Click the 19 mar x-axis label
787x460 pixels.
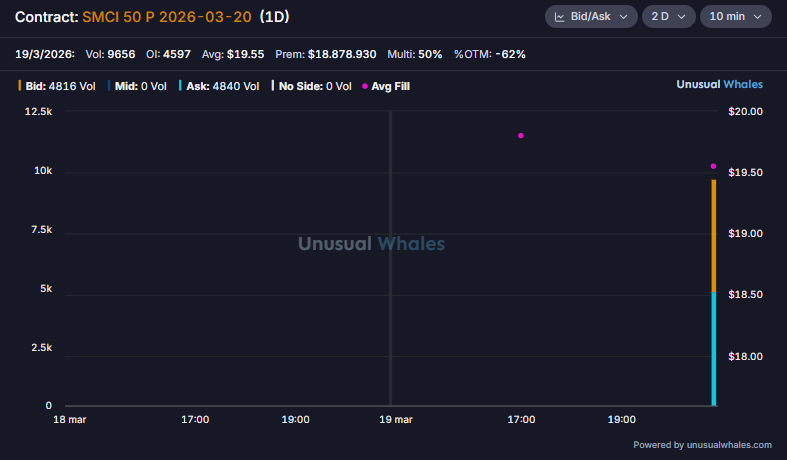click(396, 420)
